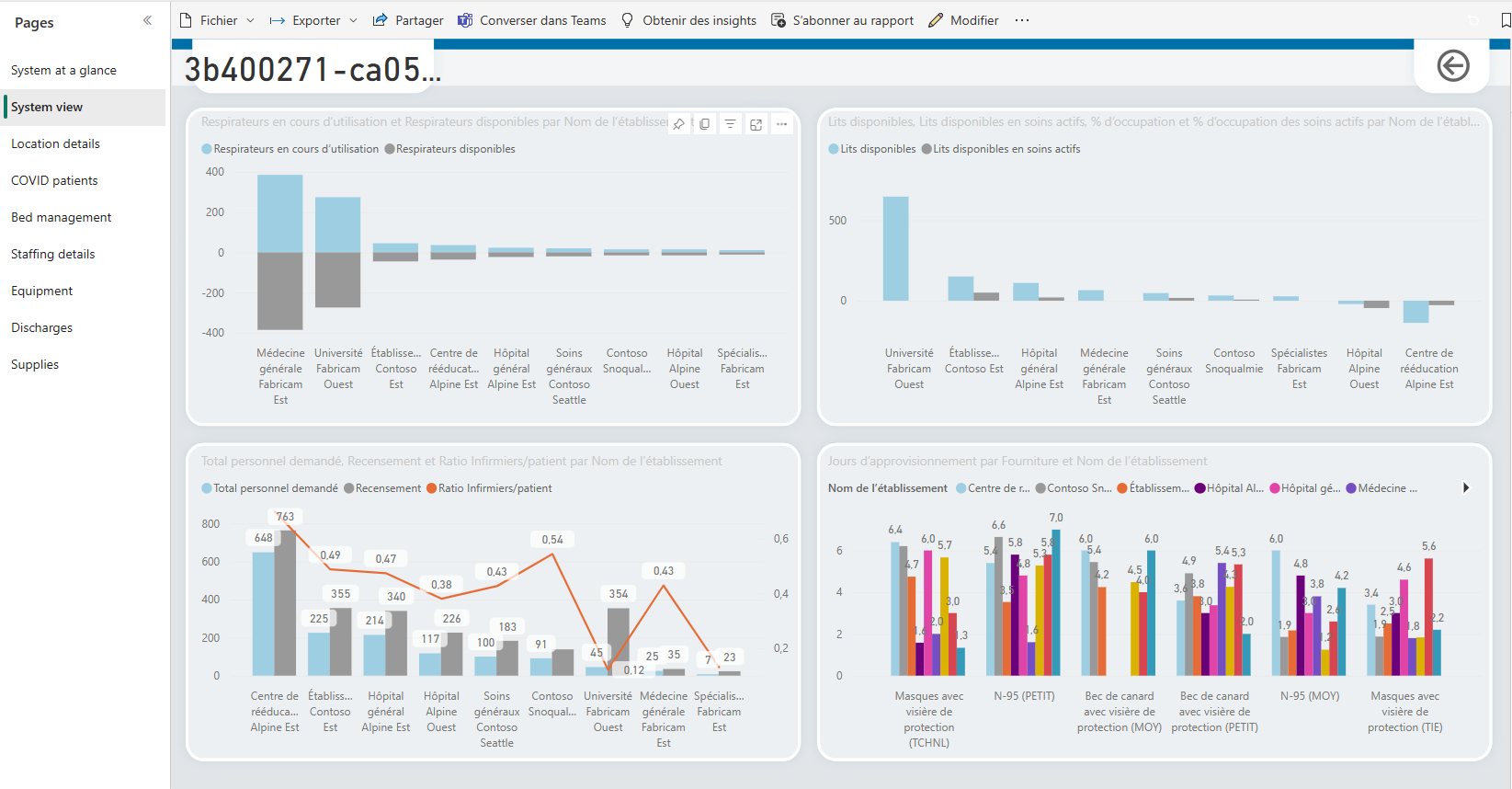Screen dimensions: 1512x789
Task: Go back using the circular arrow button
Action: [x=1452, y=65]
